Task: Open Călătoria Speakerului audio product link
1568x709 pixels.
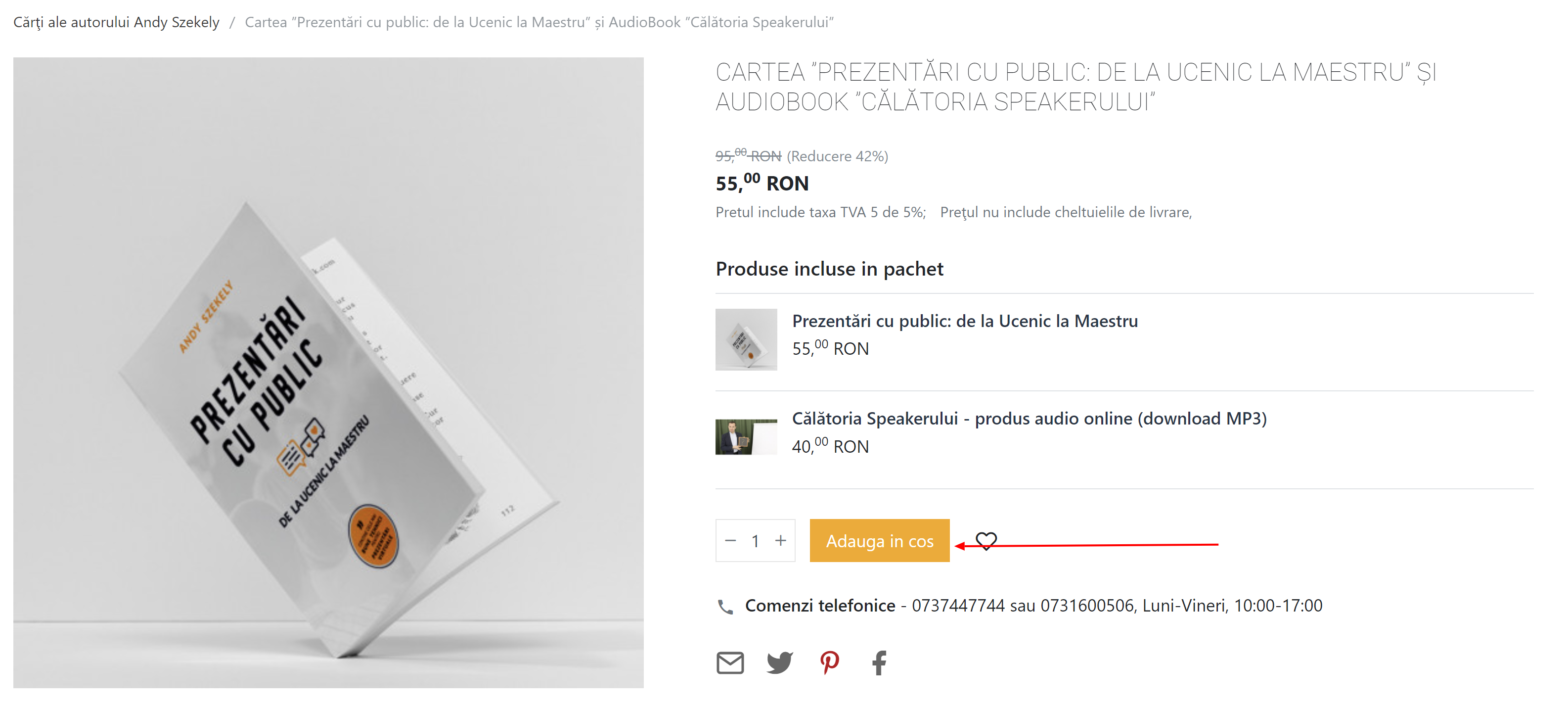Action: 1030,419
